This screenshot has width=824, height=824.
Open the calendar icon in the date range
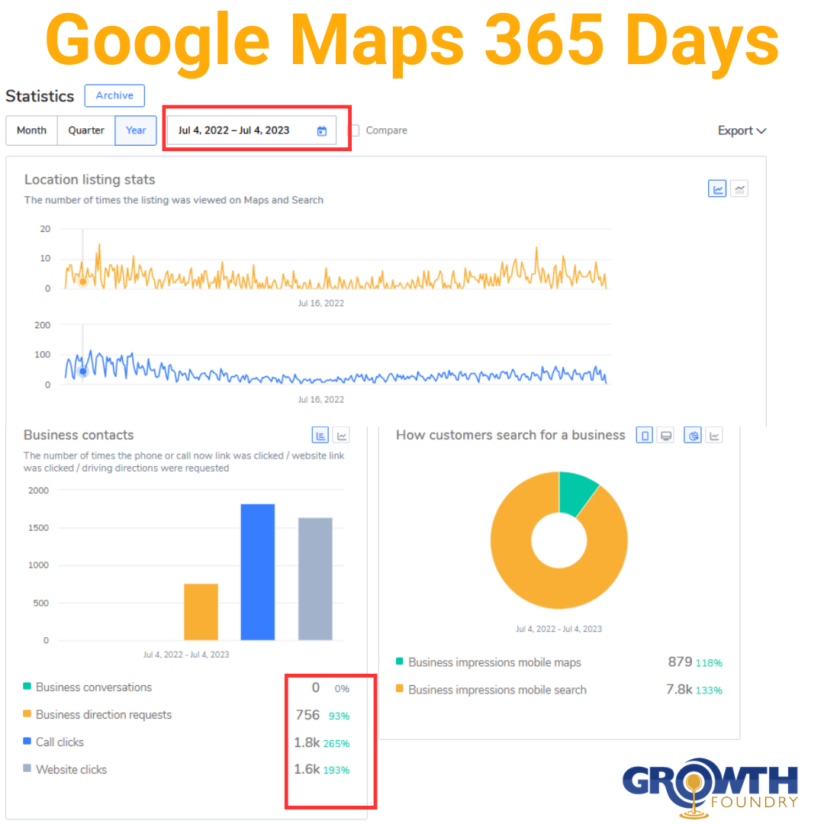[x=321, y=130]
